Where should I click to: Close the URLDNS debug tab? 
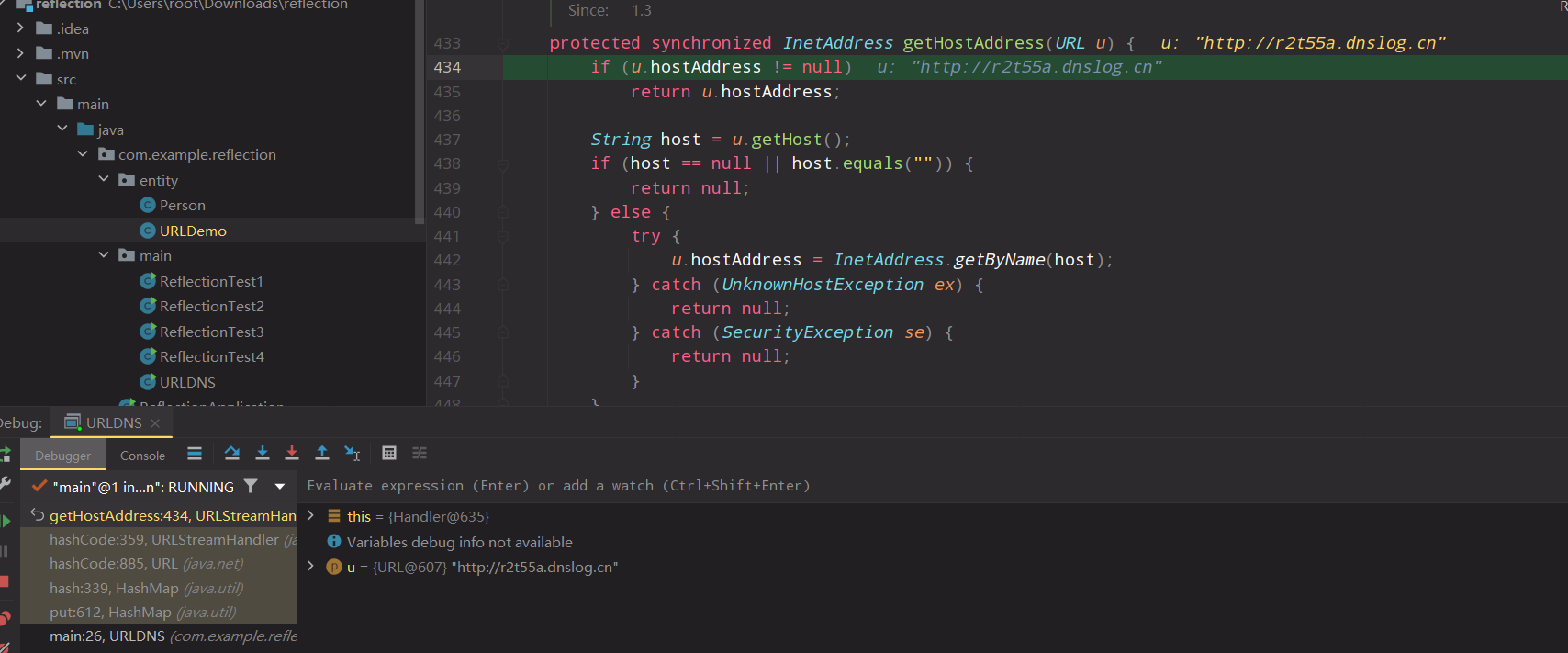click(x=155, y=423)
